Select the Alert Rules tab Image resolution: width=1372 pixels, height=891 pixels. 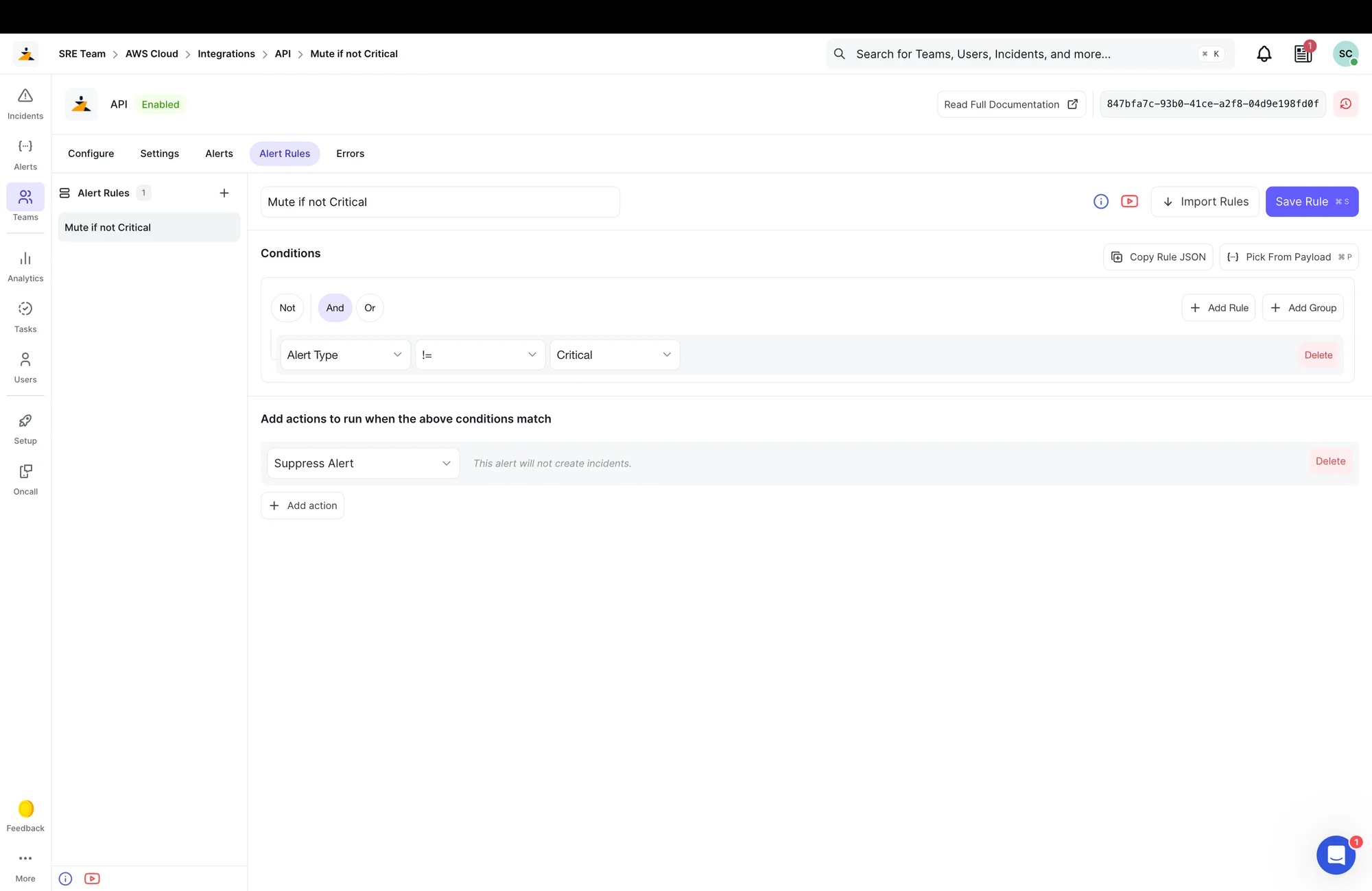click(x=285, y=154)
